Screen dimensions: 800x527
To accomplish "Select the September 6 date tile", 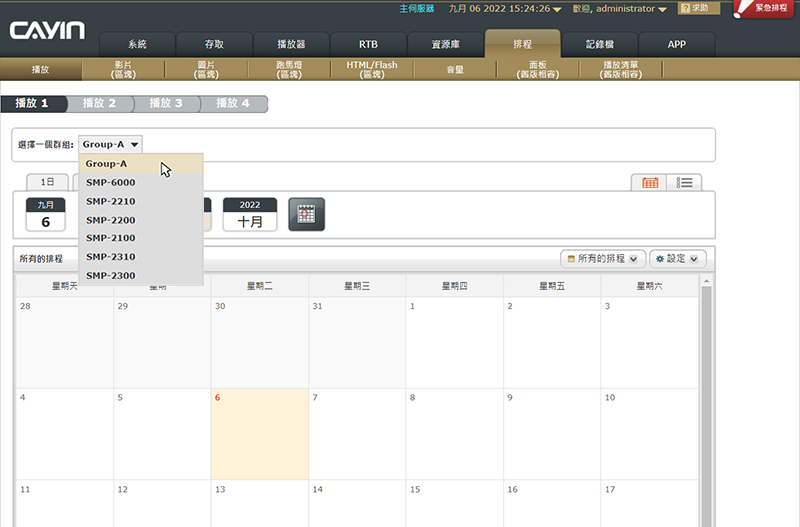I will click(45, 214).
